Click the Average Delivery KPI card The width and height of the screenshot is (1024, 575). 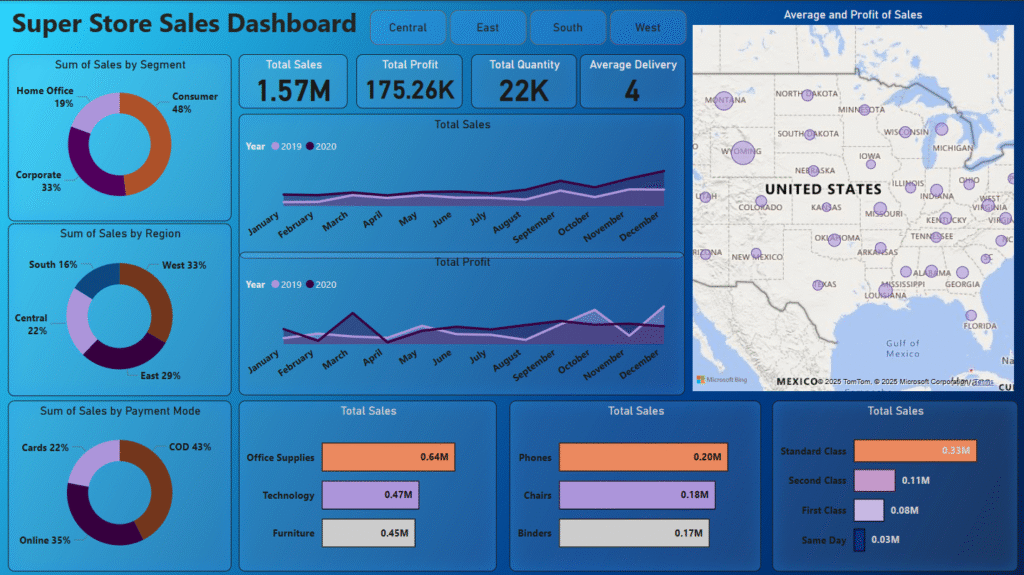(632, 81)
